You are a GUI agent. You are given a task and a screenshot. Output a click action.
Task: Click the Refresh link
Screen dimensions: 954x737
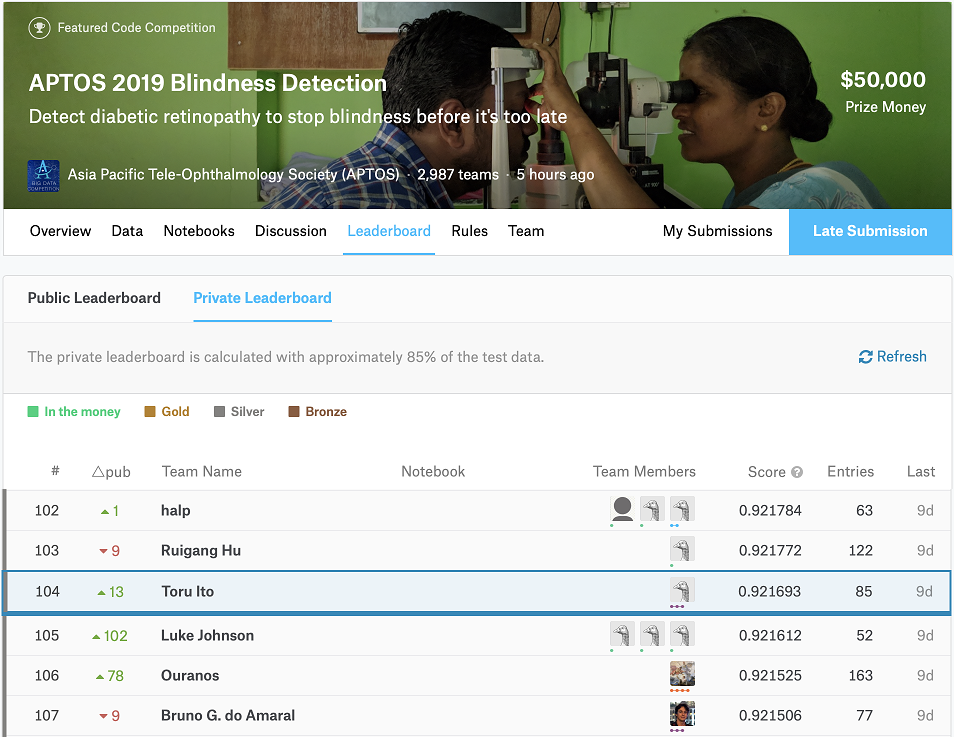tap(893, 357)
